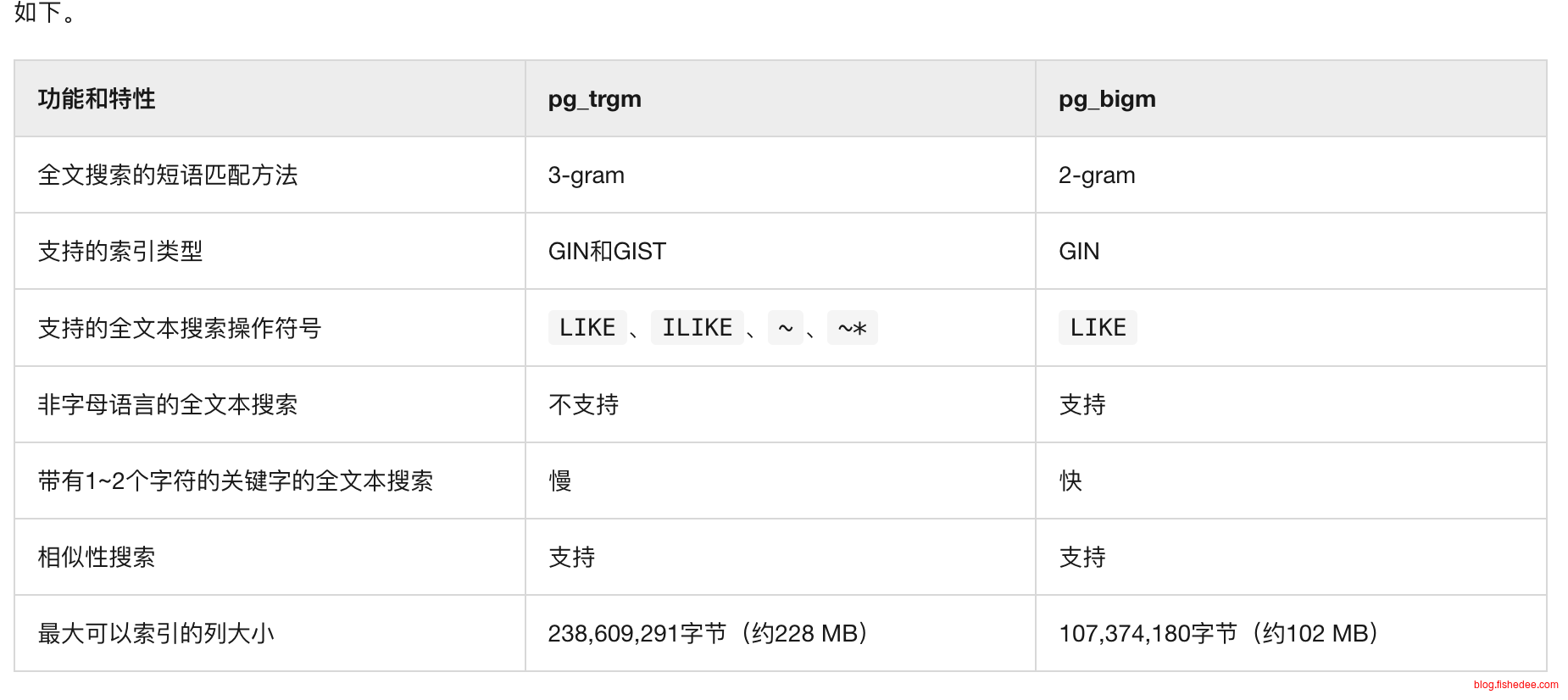Screen dimensions: 1568x700
Task: Click the pg_bigm column header
Action: (1107, 99)
